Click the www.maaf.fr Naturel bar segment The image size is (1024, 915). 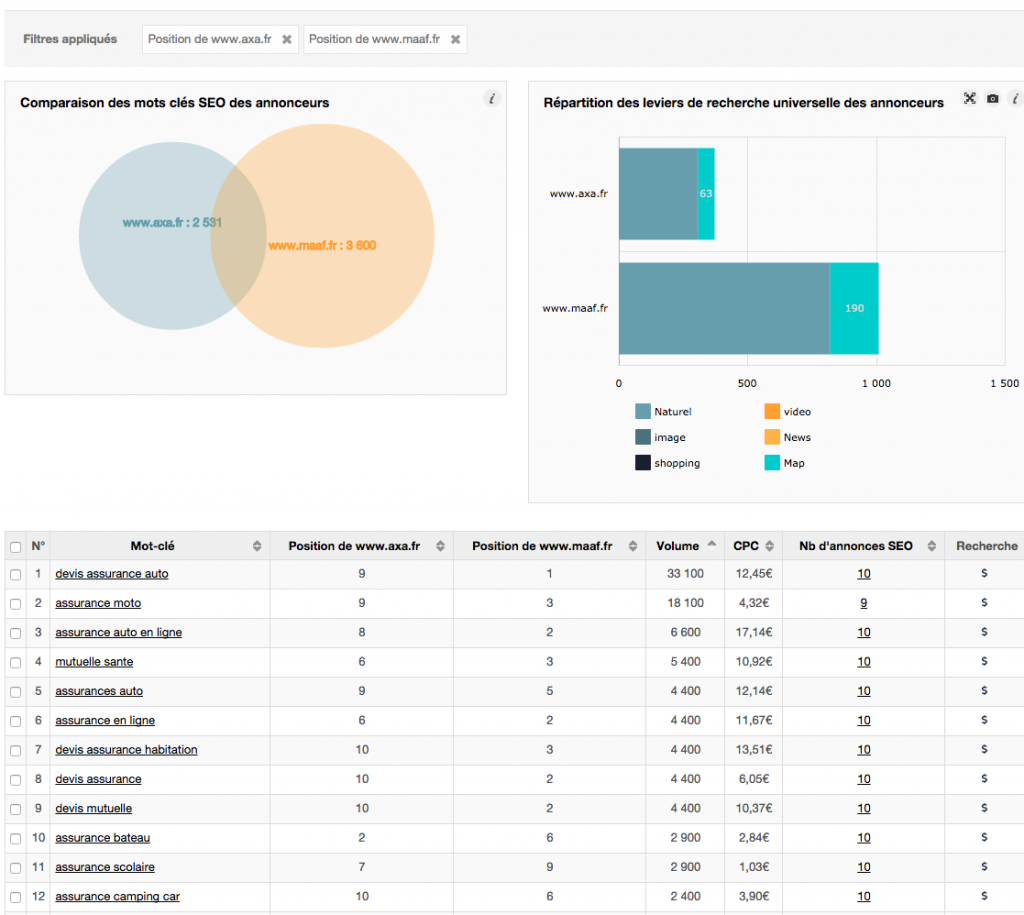pyautogui.click(x=724, y=308)
